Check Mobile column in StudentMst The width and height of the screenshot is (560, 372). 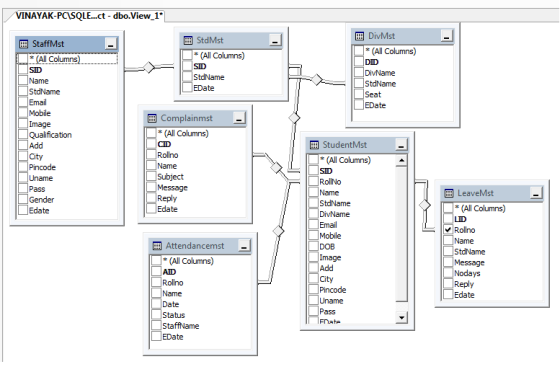coord(314,236)
